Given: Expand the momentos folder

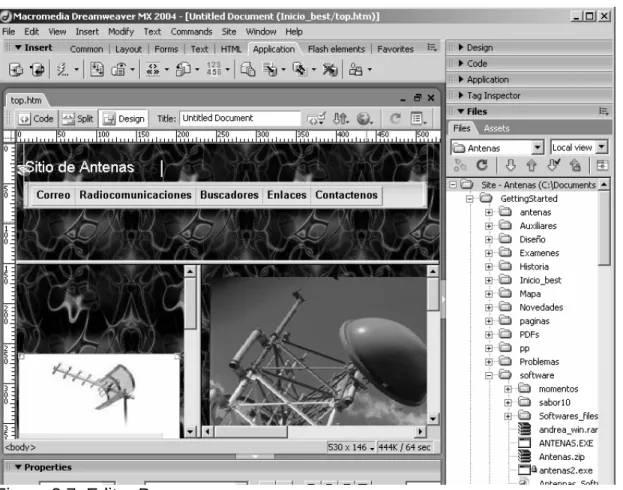Looking at the screenshot, I should [x=508, y=389].
